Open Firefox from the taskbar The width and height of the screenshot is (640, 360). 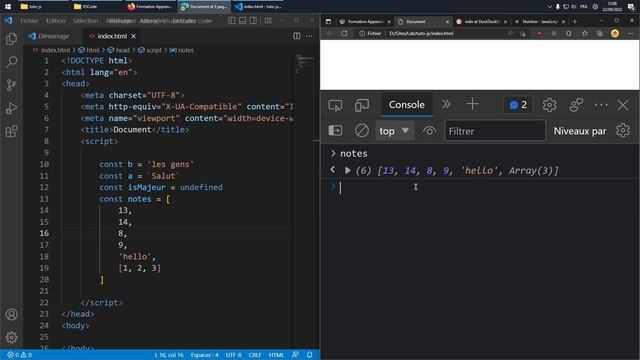[x=150, y=7]
